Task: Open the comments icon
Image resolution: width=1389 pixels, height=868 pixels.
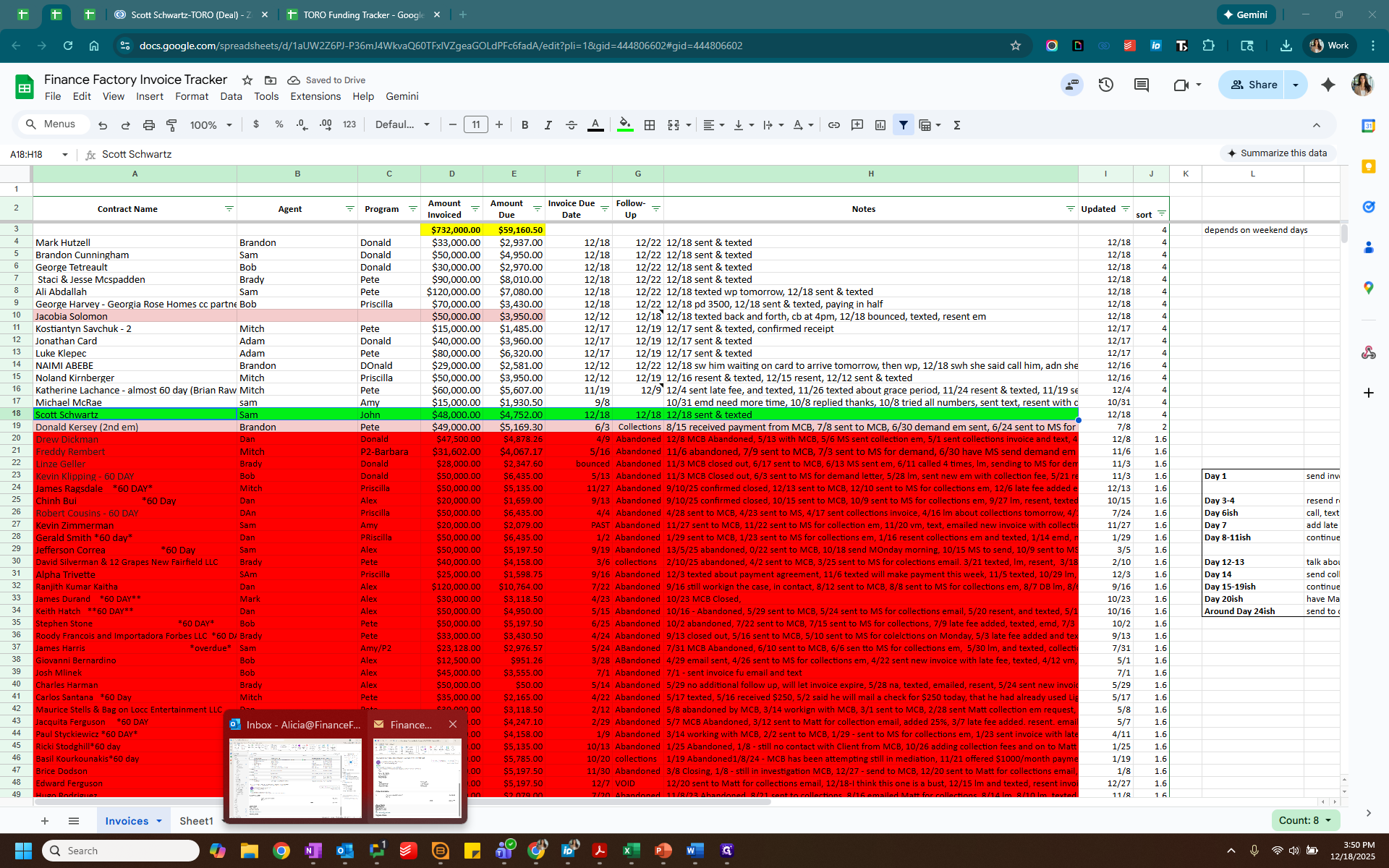Action: (1142, 85)
